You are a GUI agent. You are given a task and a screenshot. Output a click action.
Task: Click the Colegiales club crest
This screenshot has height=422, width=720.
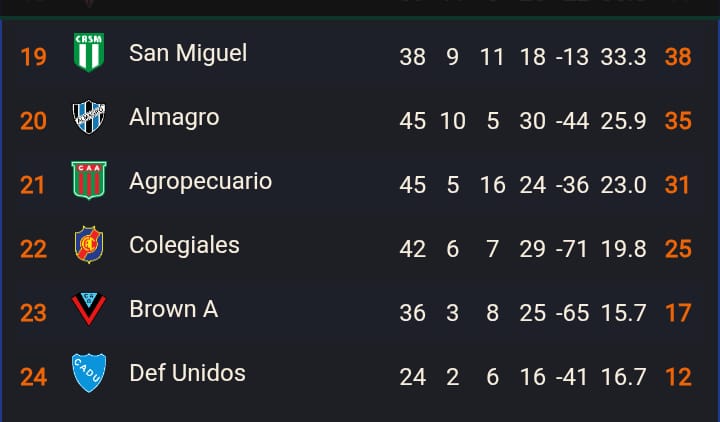point(89,245)
